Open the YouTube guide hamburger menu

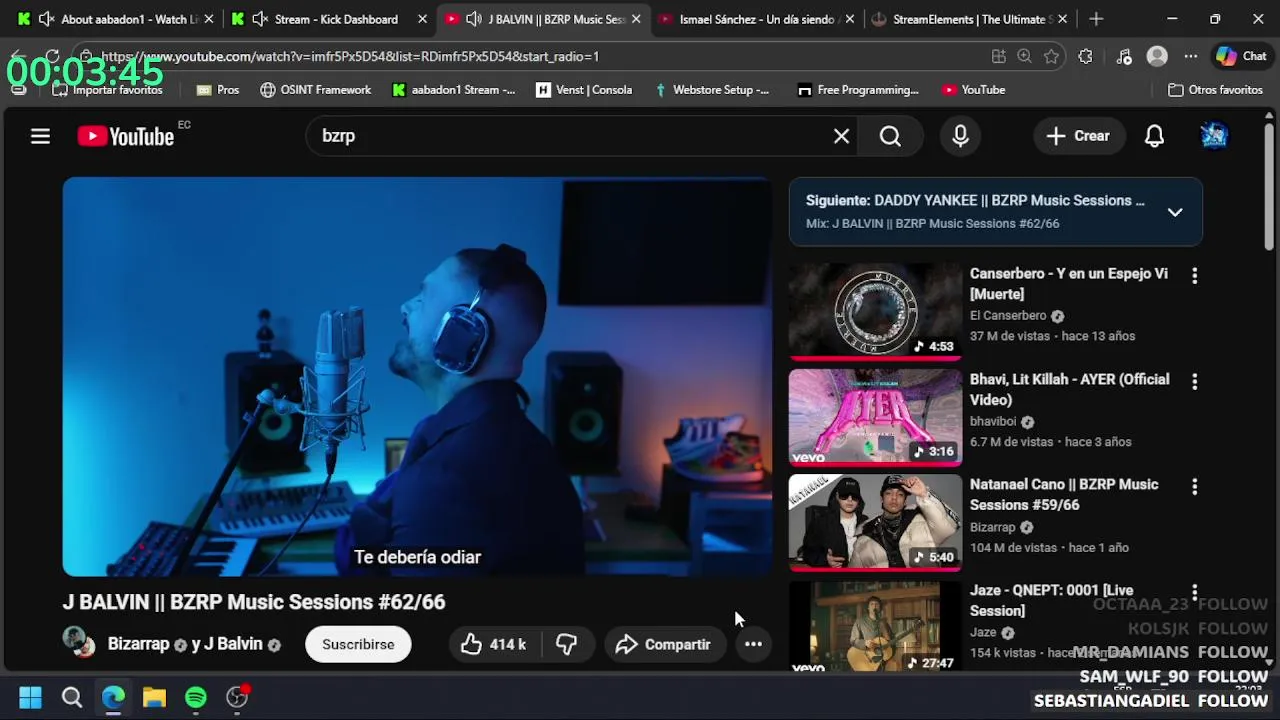pyautogui.click(x=40, y=136)
